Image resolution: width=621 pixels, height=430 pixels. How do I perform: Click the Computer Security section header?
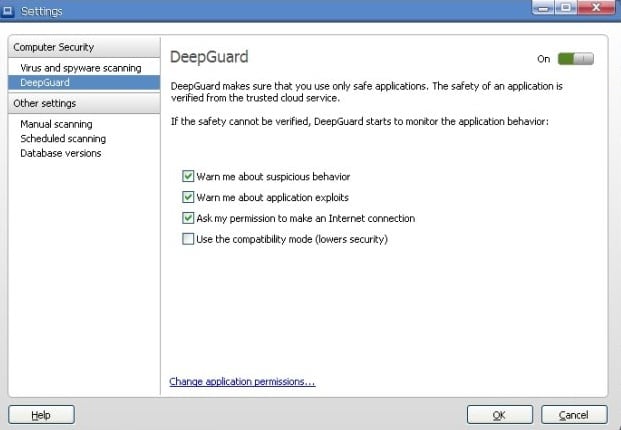click(52, 47)
